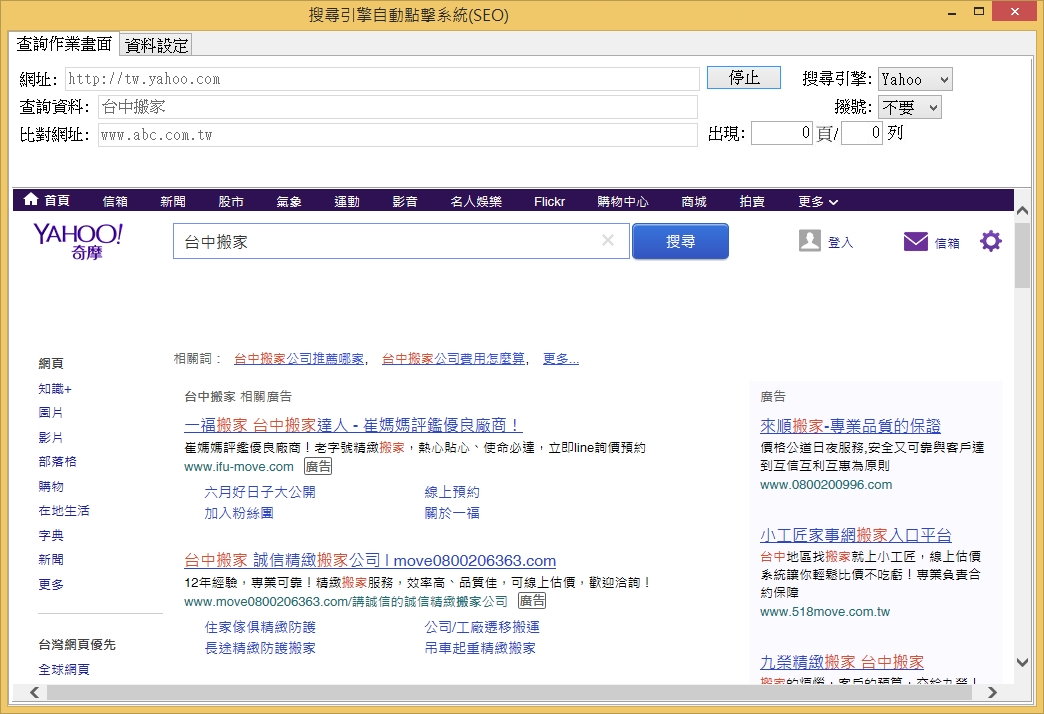The height and width of the screenshot is (714, 1044).
Task: Select 圖片 in the left search categories
Action: point(51,413)
